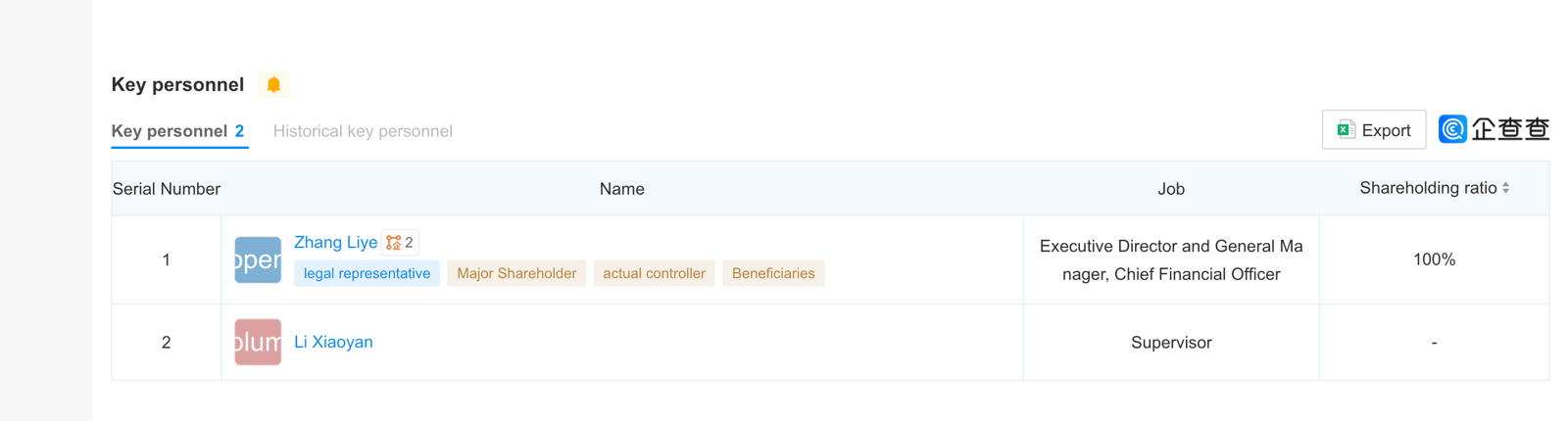
Task: Open Zhang Liye's profile link
Action: click(335, 242)
